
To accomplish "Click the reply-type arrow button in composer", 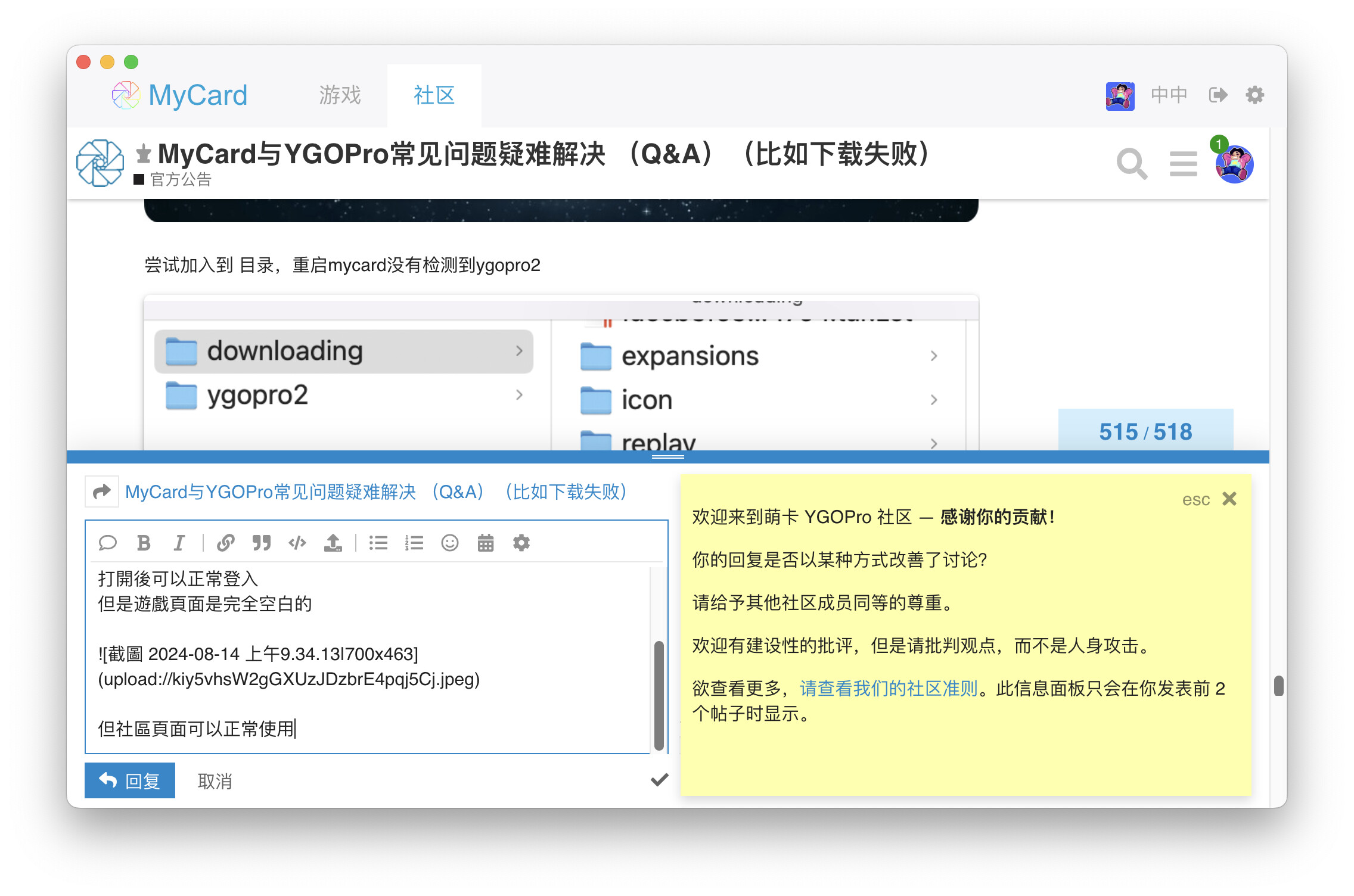I will [102, 491].
